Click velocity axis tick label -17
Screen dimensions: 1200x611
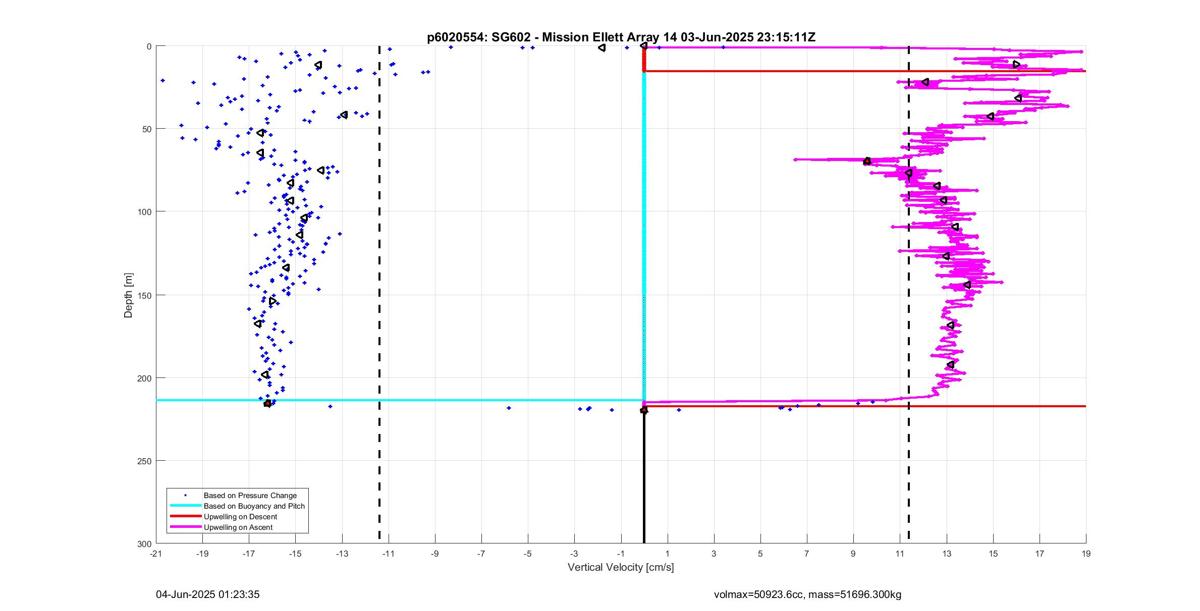click(249, 553)
